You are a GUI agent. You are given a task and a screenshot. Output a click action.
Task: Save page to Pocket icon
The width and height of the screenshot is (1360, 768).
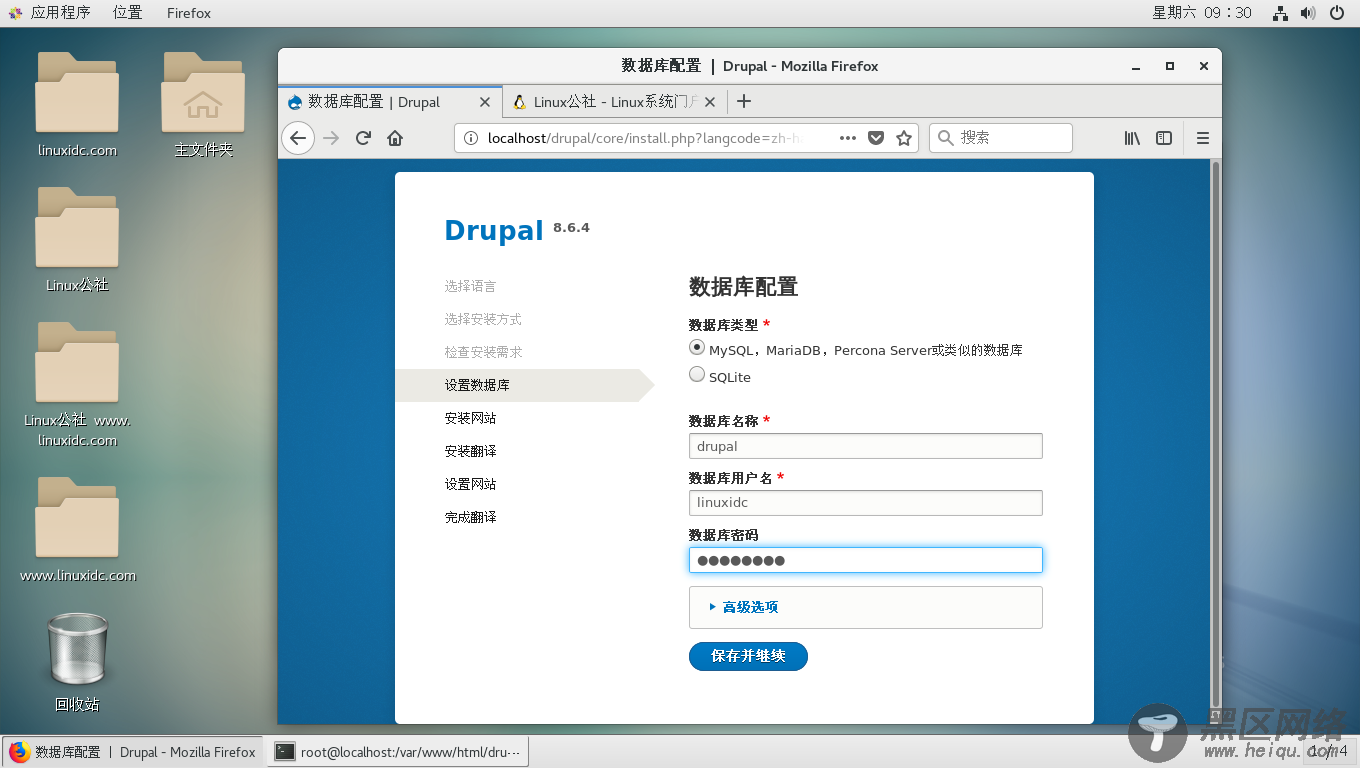(x=876, y=138)
